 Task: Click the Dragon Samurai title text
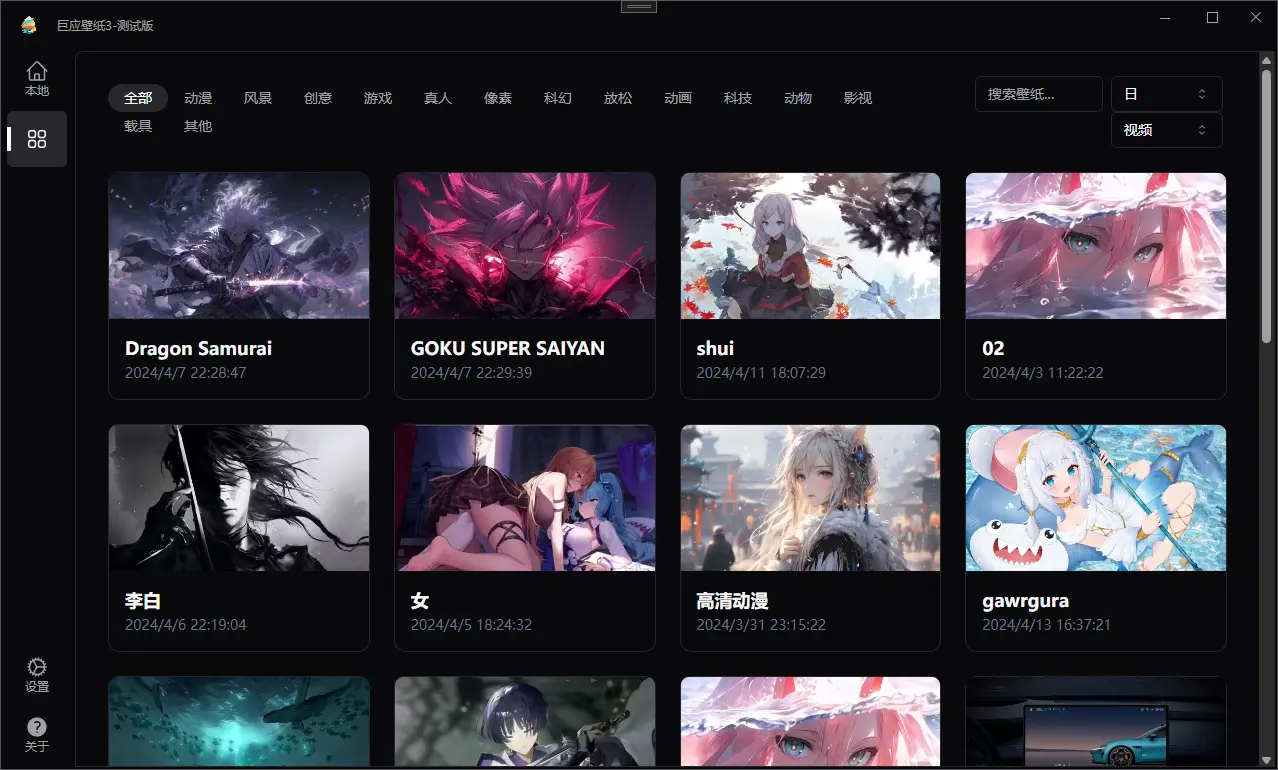[x=198, y=348]
